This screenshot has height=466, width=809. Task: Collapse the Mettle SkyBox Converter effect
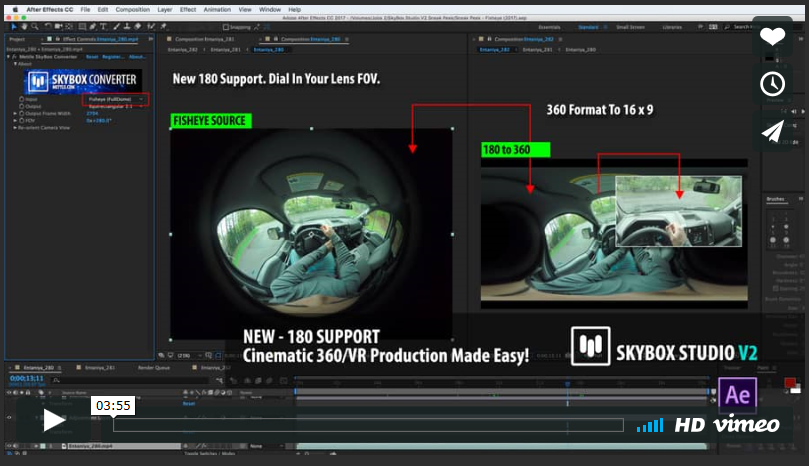point(8,57)
